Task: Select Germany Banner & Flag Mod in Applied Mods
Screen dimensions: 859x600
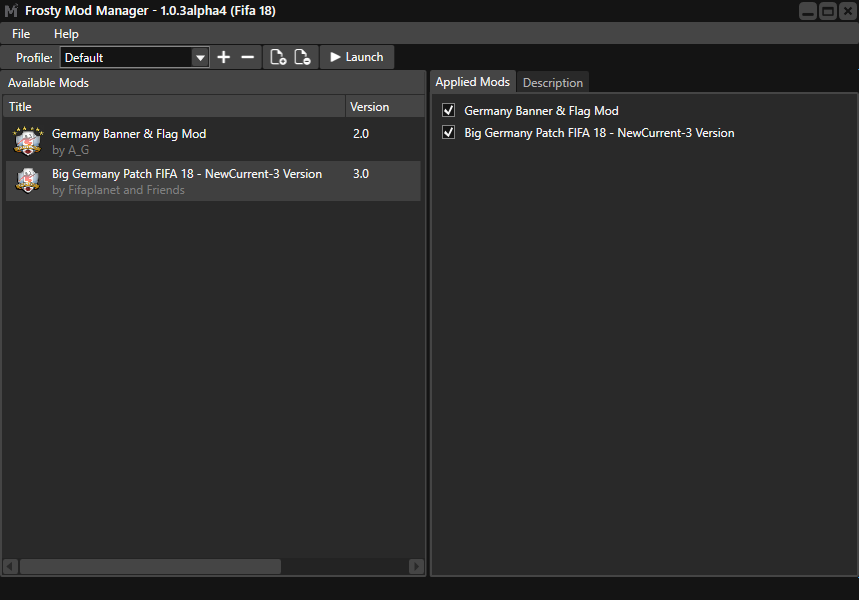Action: coord(541,111)
